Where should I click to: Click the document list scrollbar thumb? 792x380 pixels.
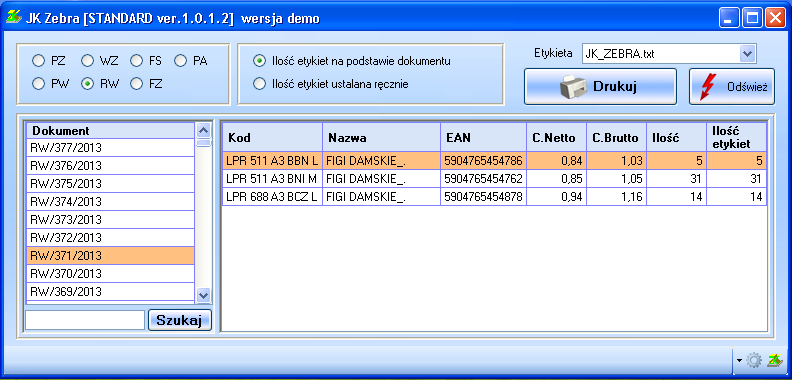coord(203,143)
